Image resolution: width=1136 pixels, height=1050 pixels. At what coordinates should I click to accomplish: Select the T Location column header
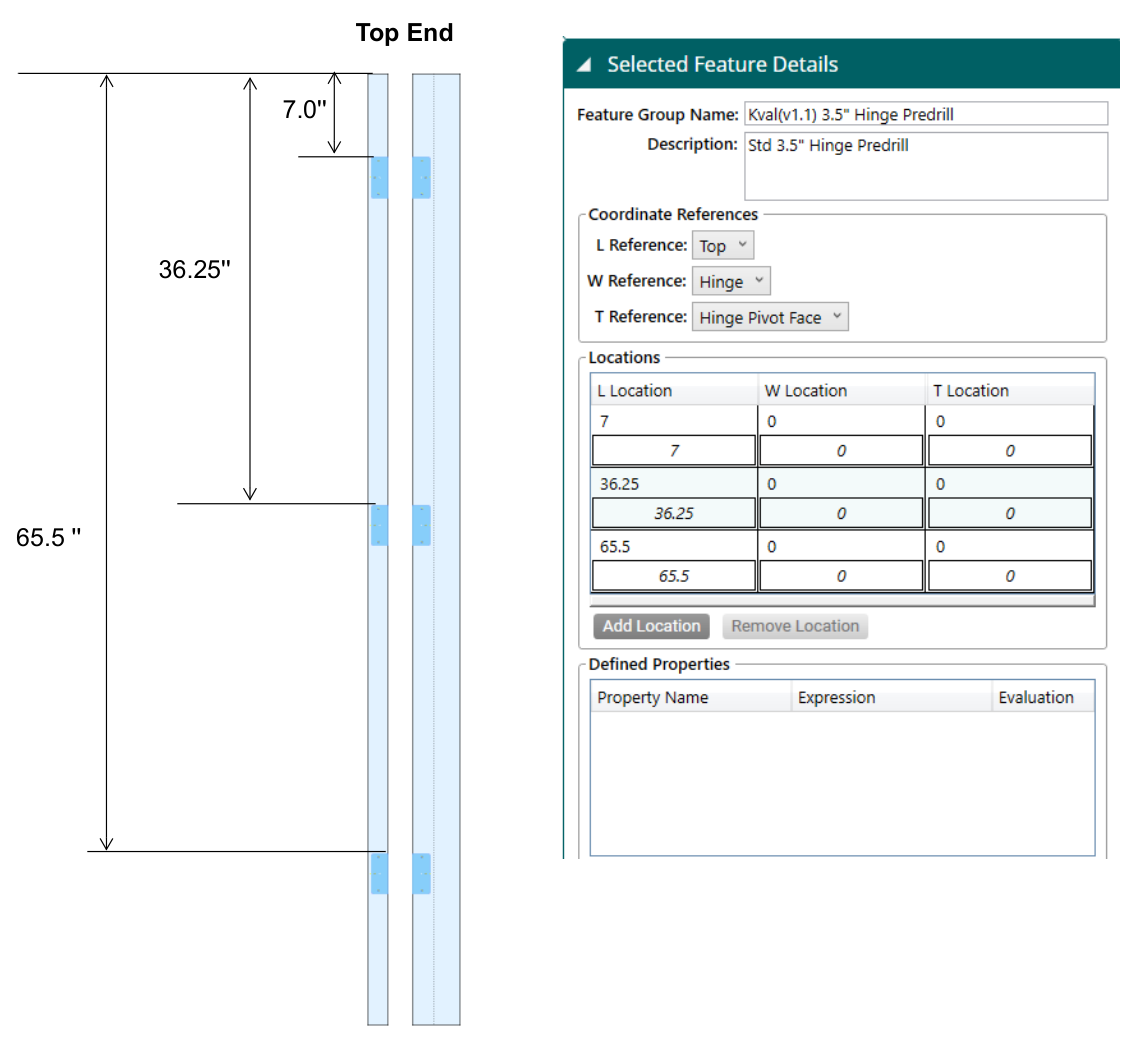(1010, 391)
